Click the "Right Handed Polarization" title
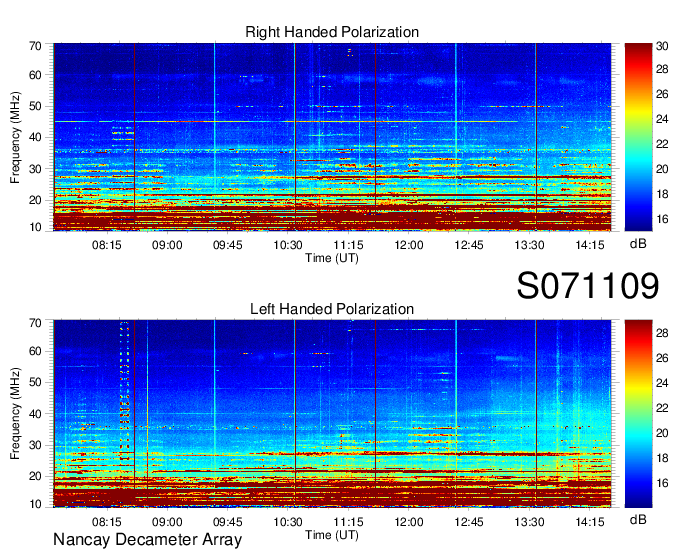 pyautogui.click(x=332, y=32)
